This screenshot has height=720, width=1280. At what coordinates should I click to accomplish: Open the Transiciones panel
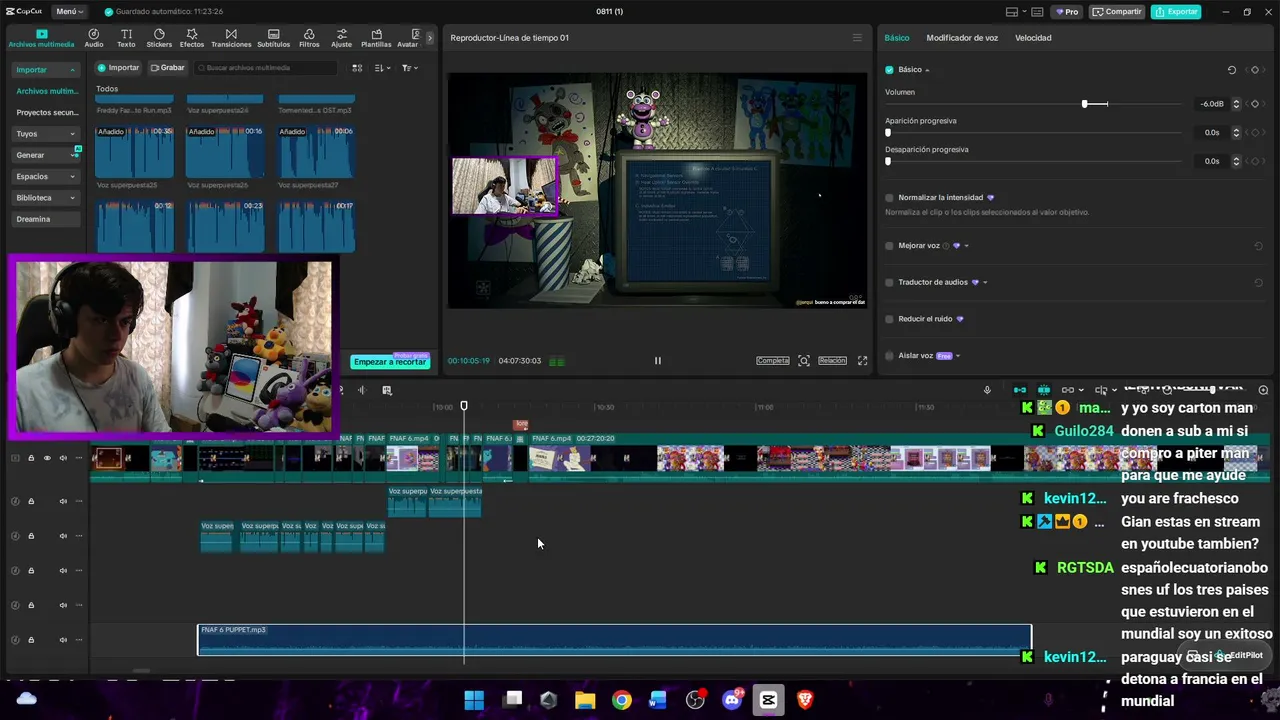[x=231, y=38]
